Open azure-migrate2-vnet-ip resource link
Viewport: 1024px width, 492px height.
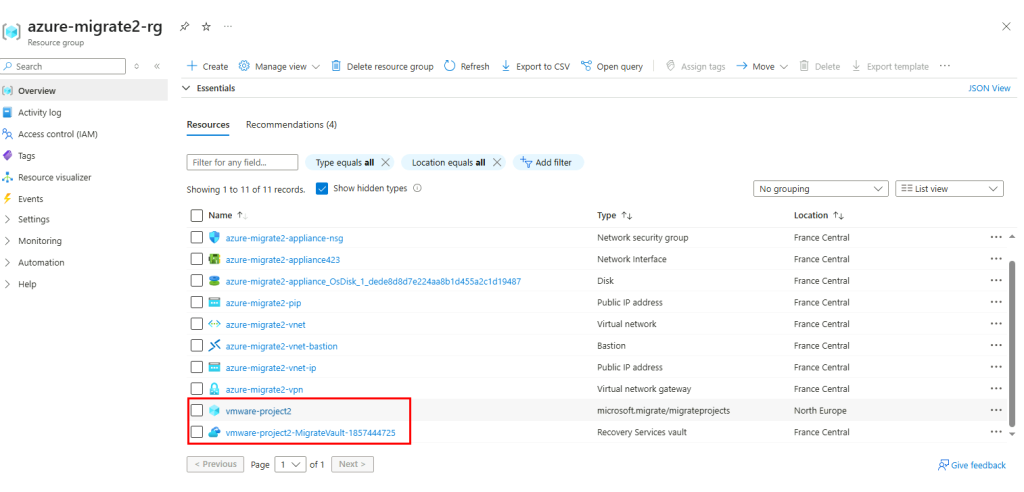(271, 367)
